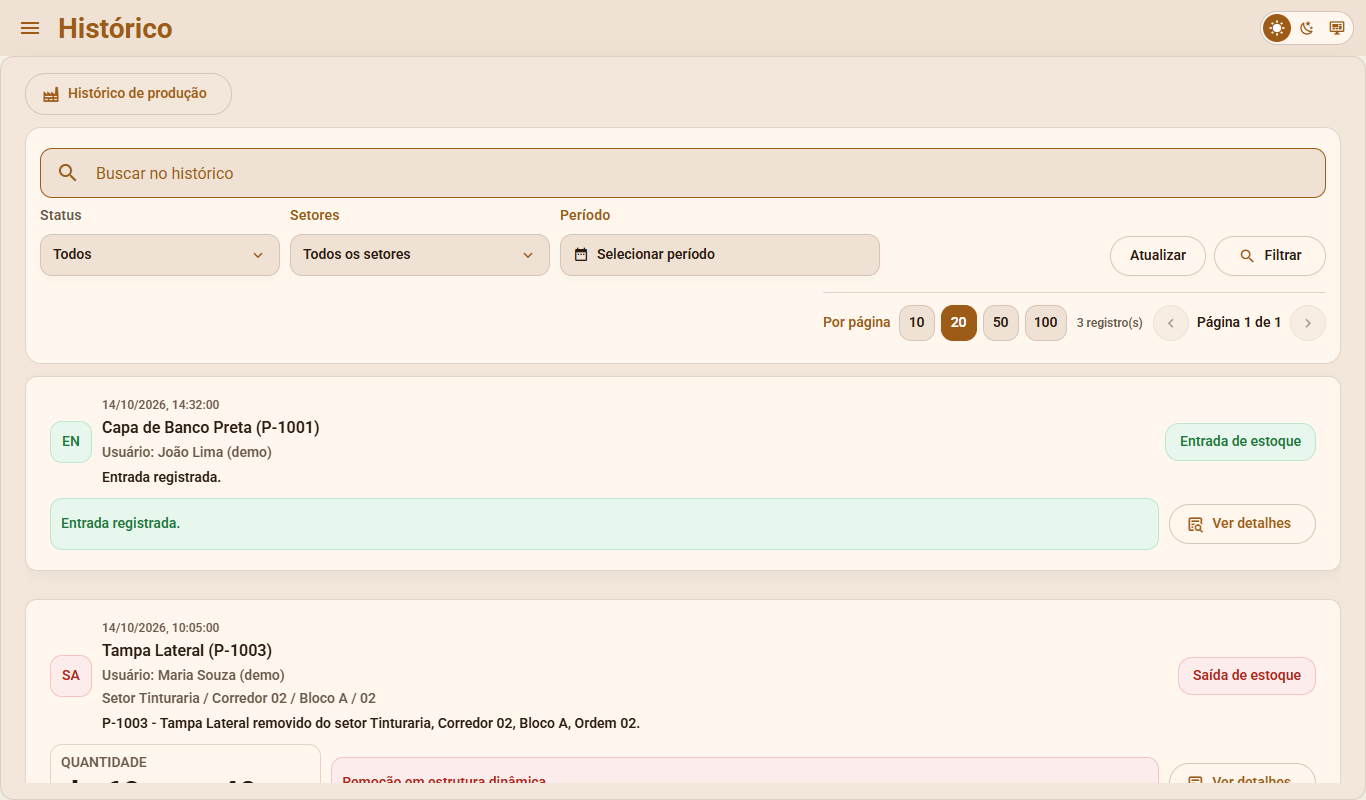Click Usuário: João Lima (demo) text
This screenshot has height=800, width=1366.
point(187,452)
